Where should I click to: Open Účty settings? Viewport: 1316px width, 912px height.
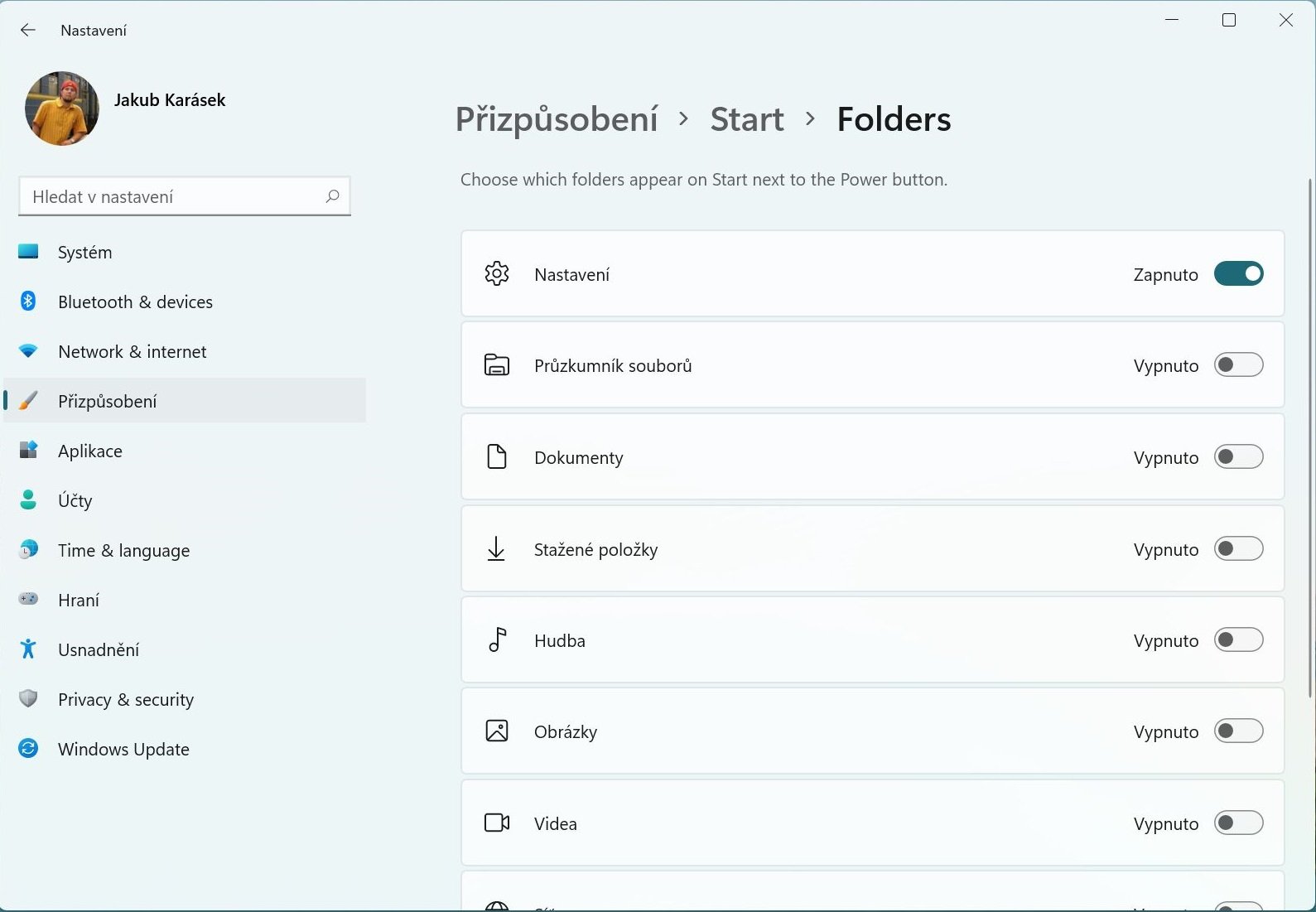point(185,500)
